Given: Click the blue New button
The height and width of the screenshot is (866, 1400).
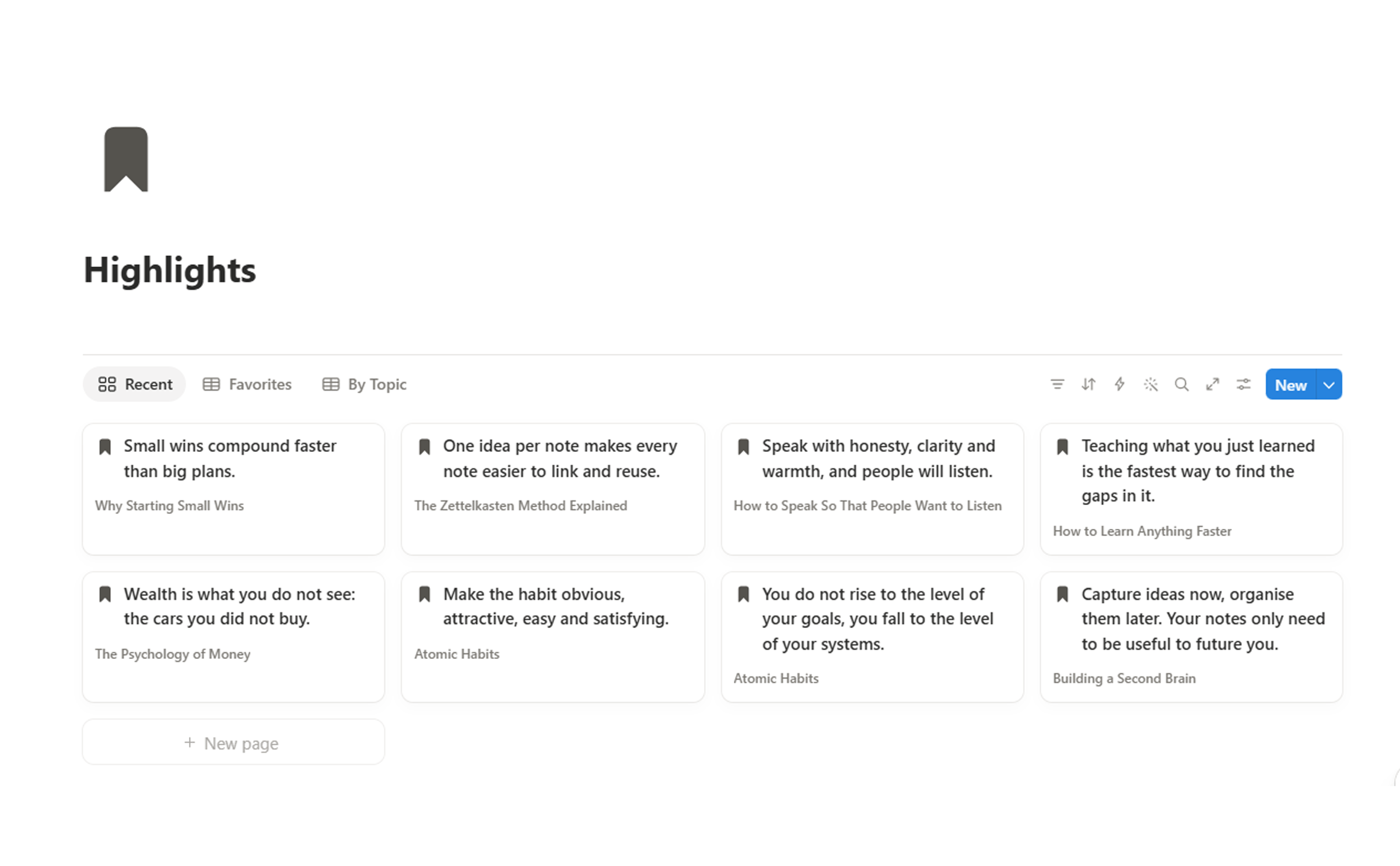Looking at the screenshot, I should 1290,385.
